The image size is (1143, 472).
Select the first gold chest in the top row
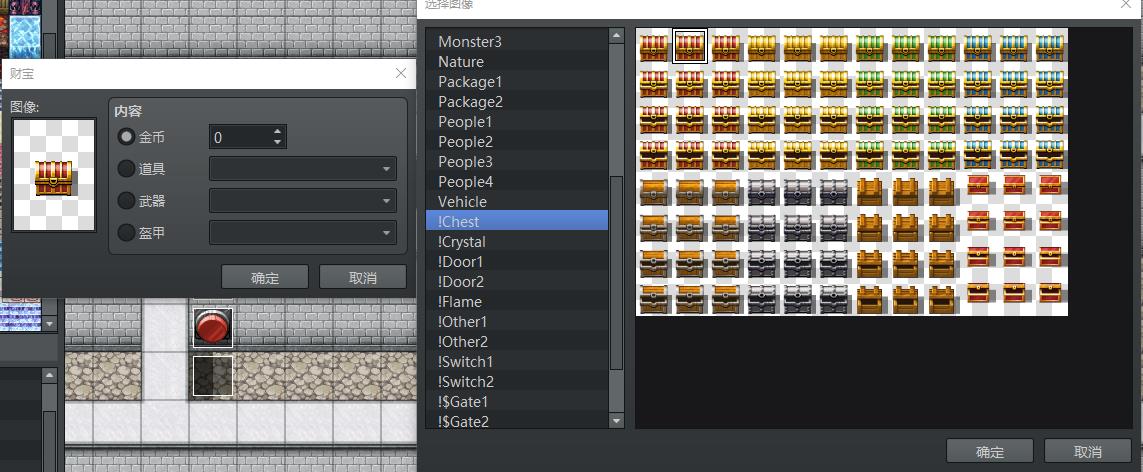pyautogui.click(x=762, y=47)
